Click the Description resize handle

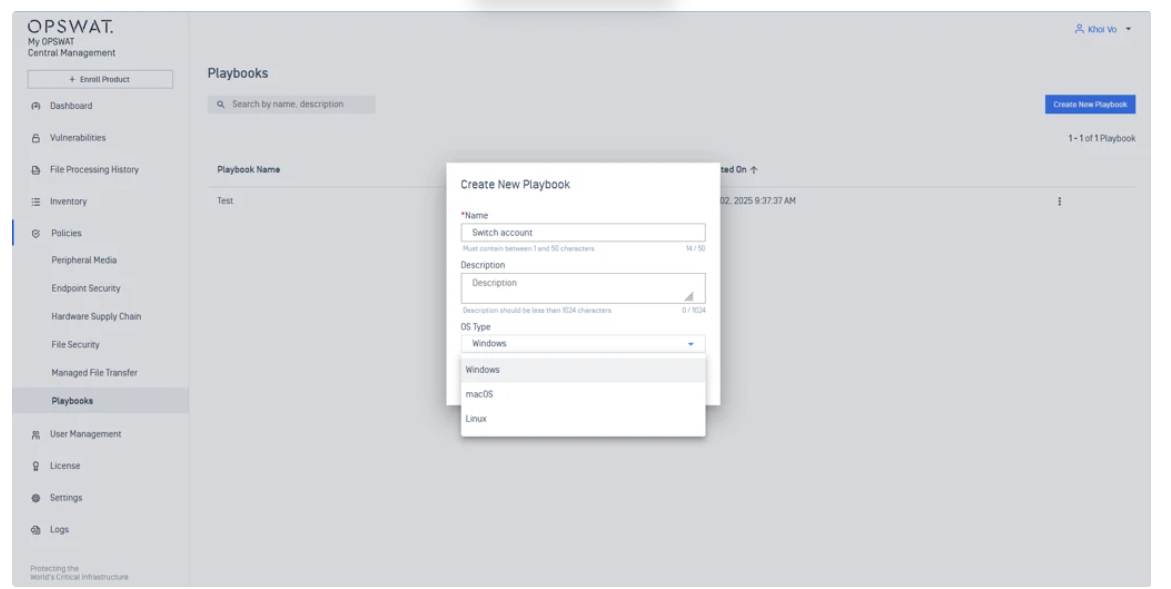click(689, 296)
